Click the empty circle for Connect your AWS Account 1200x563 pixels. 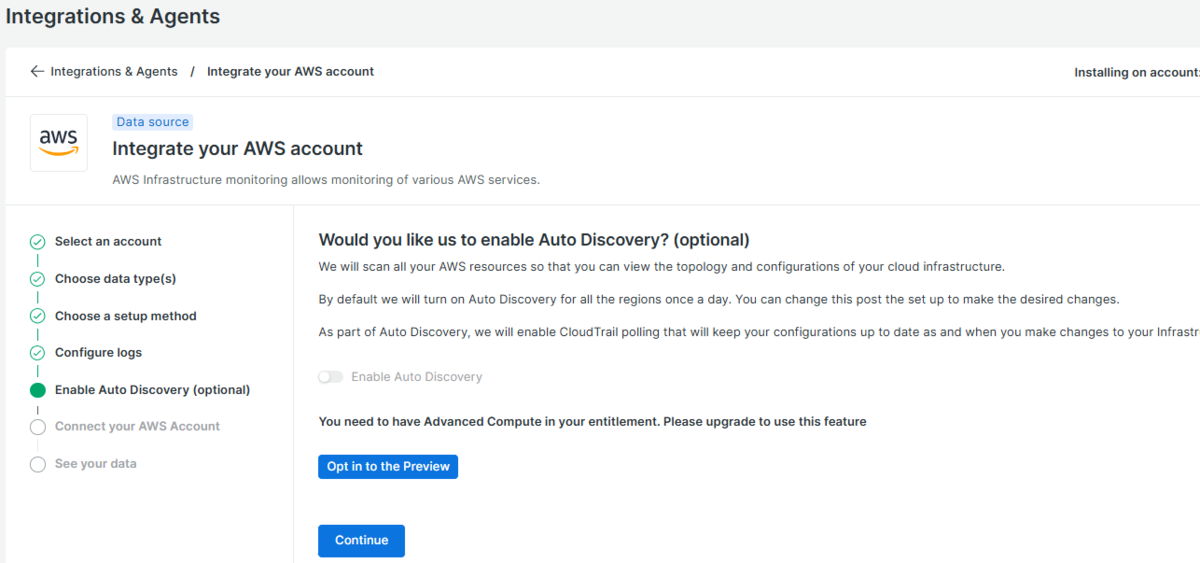click(x=38, y=427)
